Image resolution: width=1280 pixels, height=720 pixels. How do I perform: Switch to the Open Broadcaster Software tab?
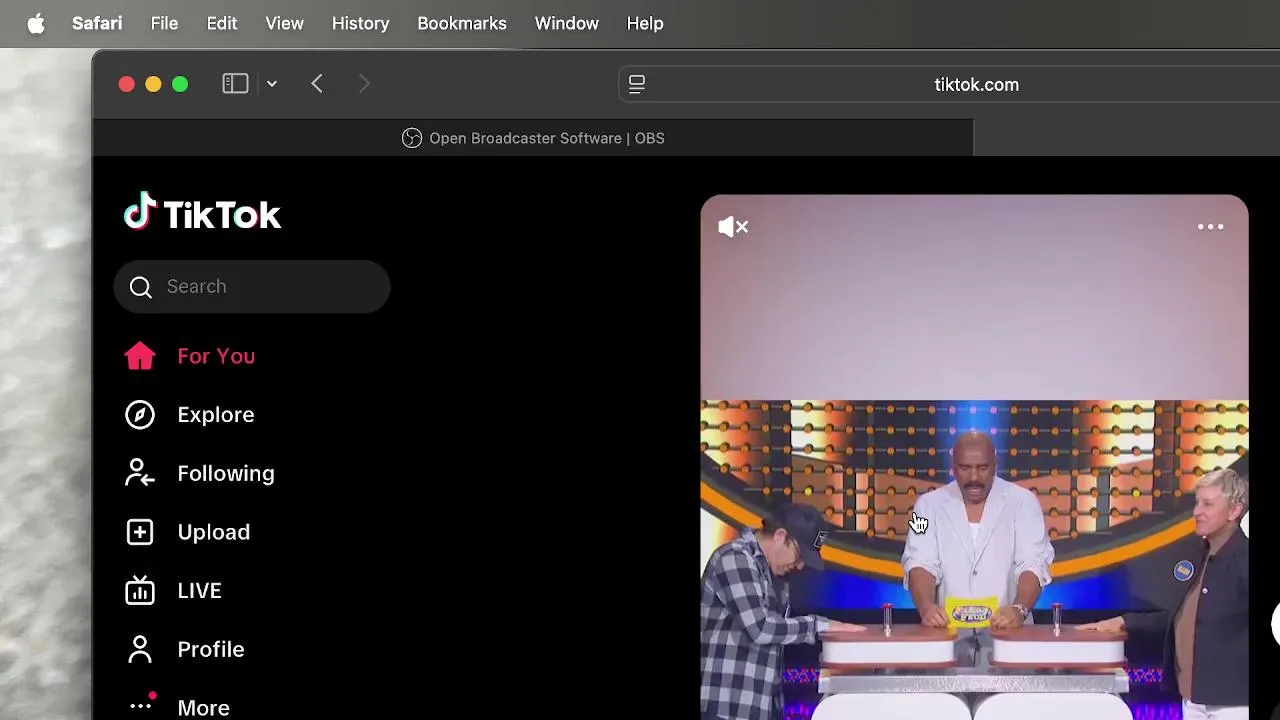533,138
